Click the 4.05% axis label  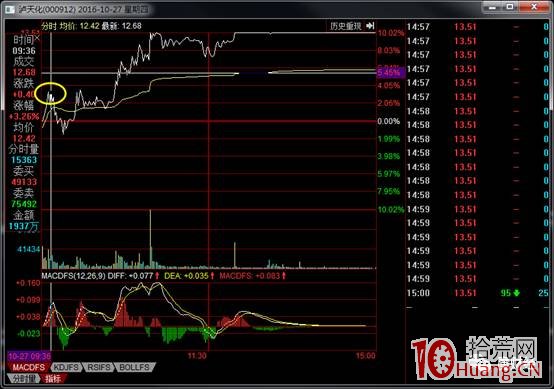pyautogui.click(x=389, y=86)
